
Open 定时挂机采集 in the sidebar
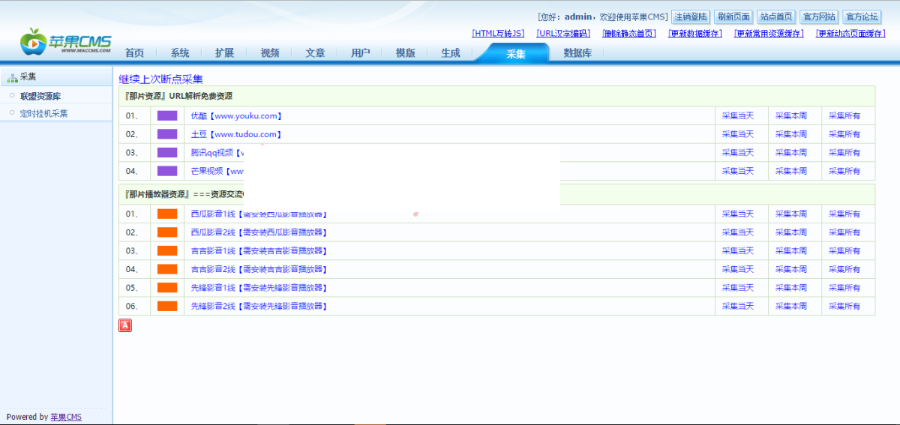point(44,113)
